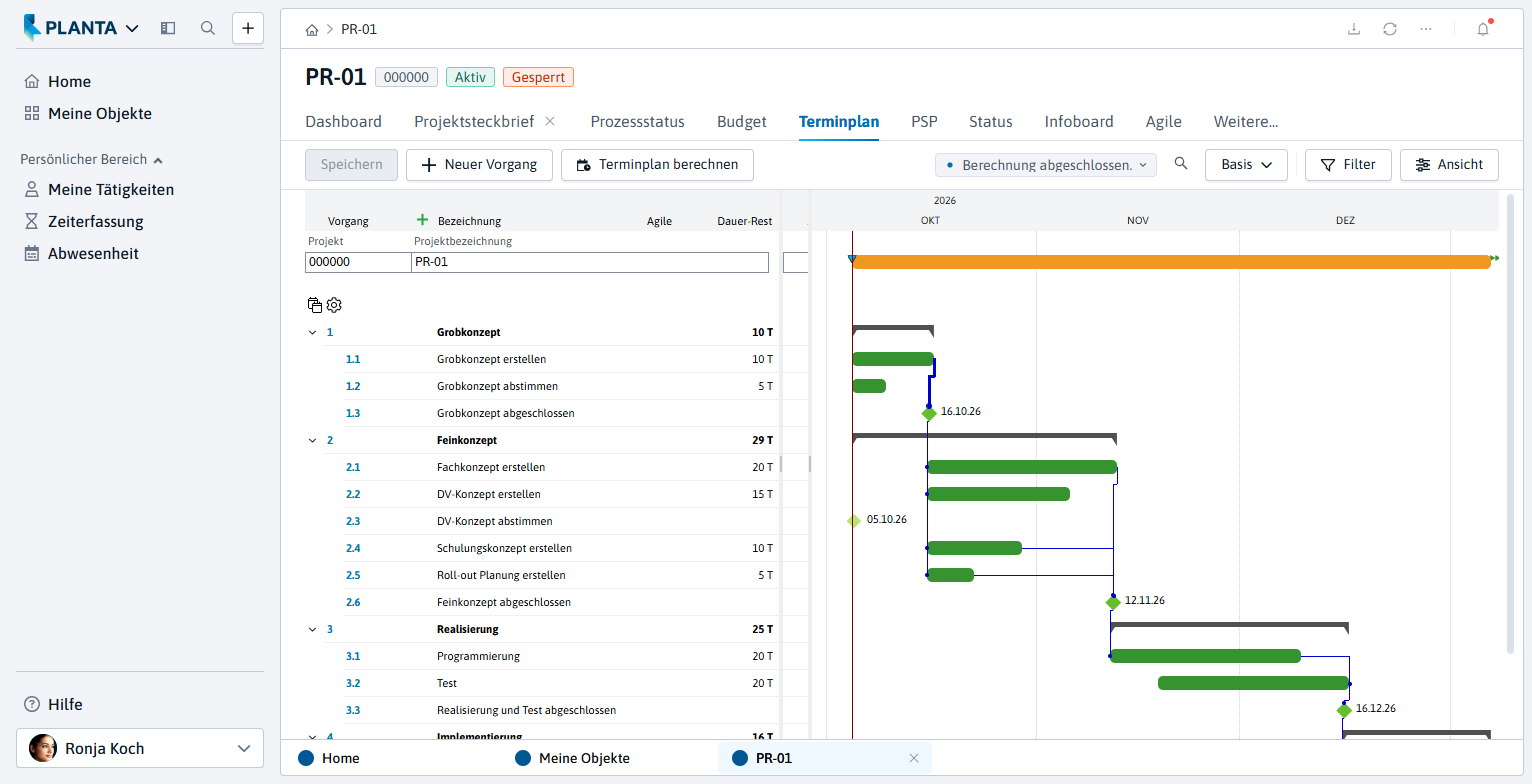Open the notifications bell
The image size is (1532, 784).
(x=1483, y=29)
